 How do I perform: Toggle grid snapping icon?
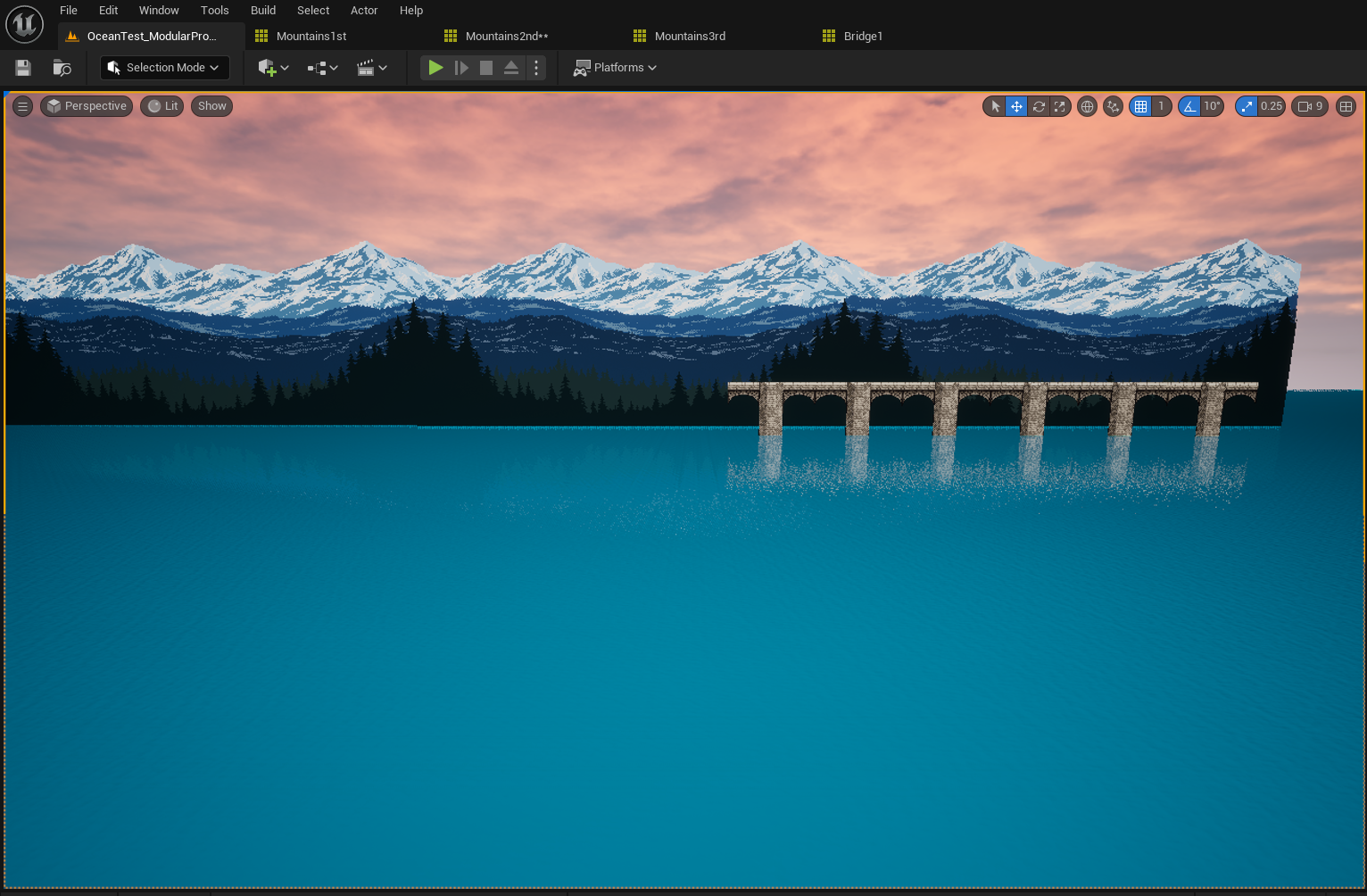coord(1140,106)
